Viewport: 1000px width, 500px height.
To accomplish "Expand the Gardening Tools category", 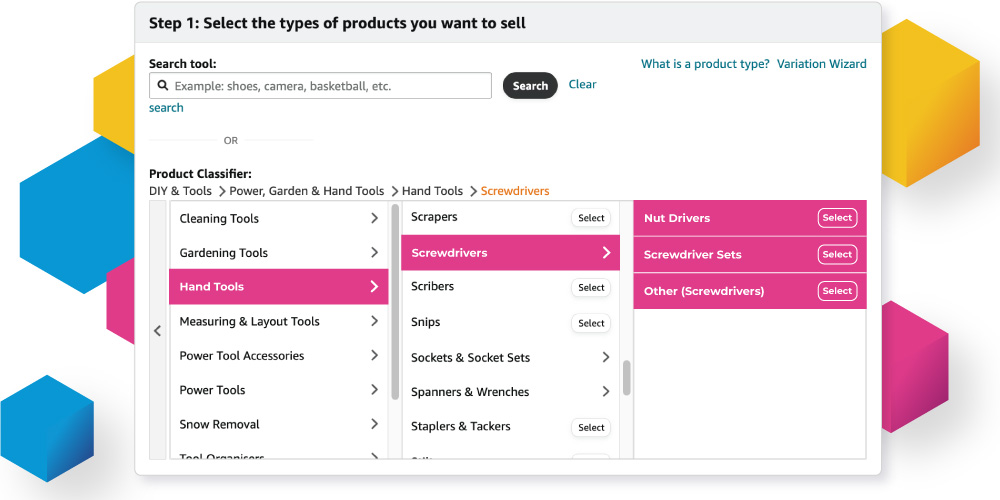I will (x=374, y=253).
